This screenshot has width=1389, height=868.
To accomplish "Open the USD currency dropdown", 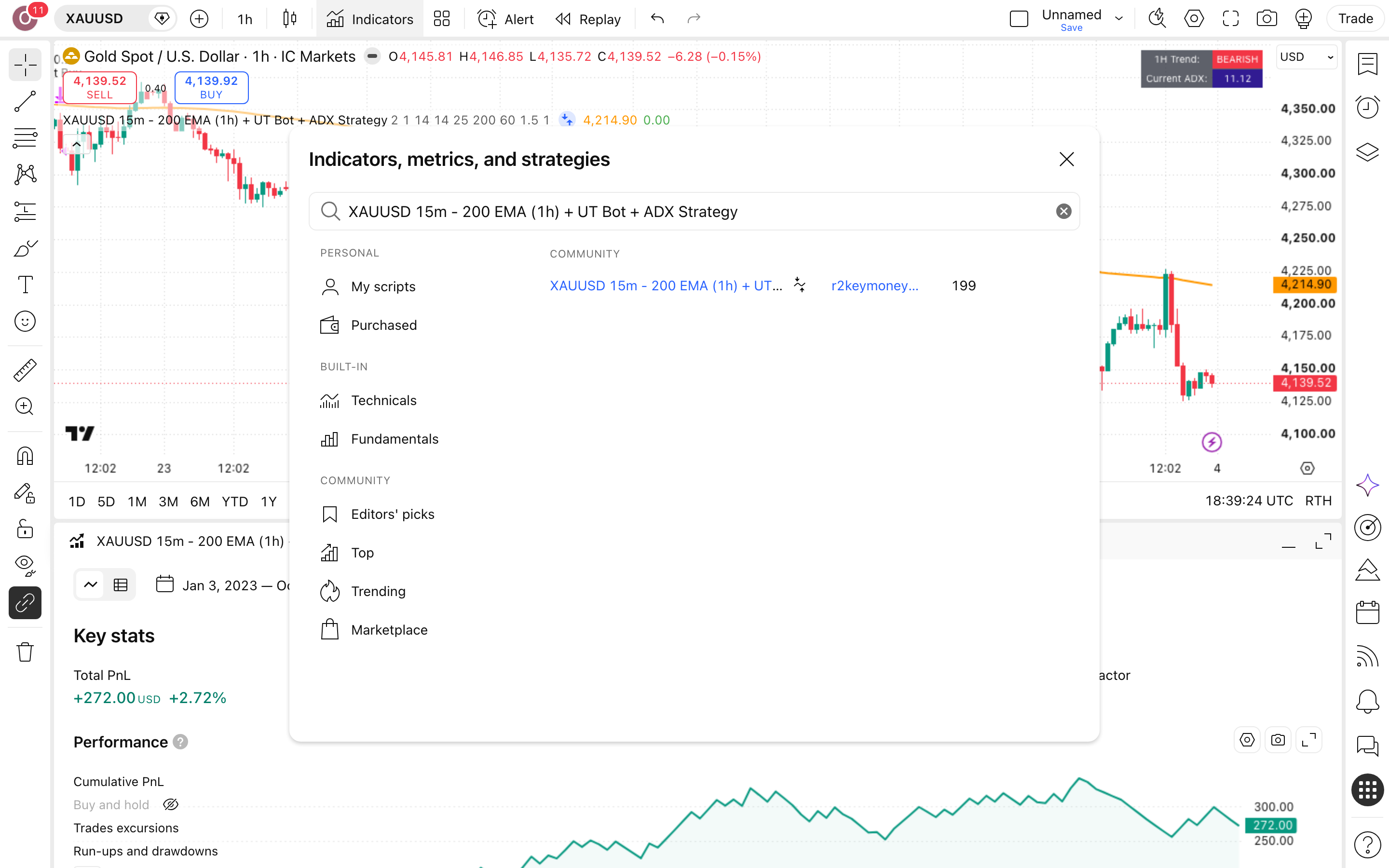I will (1307, 57).
